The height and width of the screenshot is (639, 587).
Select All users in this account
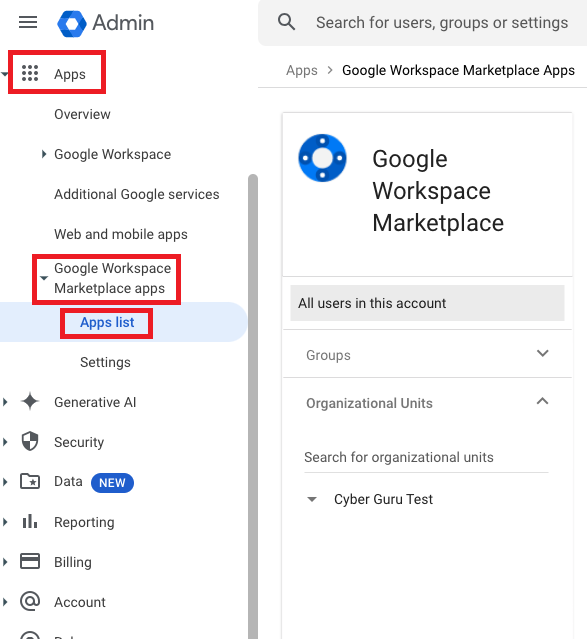[427, 303]
